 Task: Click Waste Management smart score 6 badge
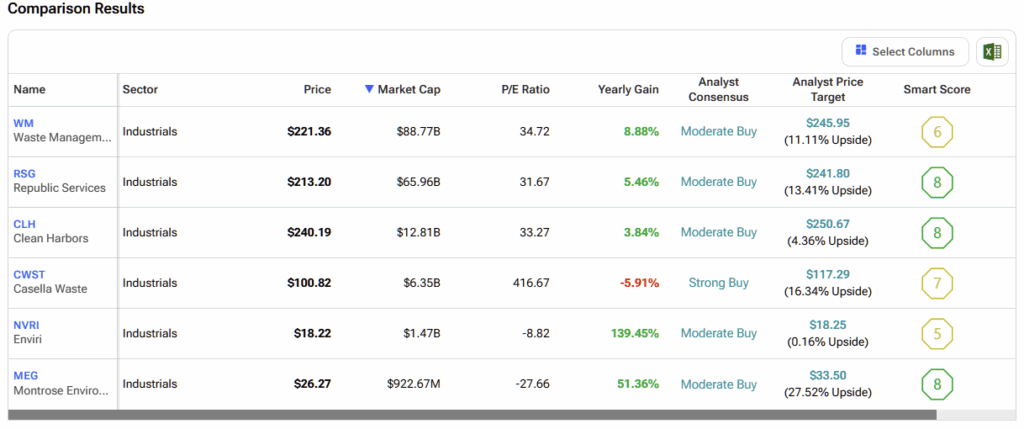coord(937,132)
